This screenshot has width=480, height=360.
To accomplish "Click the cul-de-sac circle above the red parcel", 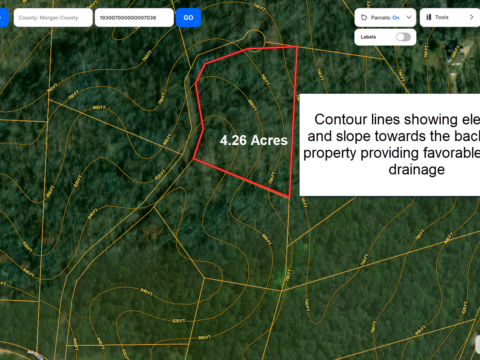I will [x=255, y=38].
